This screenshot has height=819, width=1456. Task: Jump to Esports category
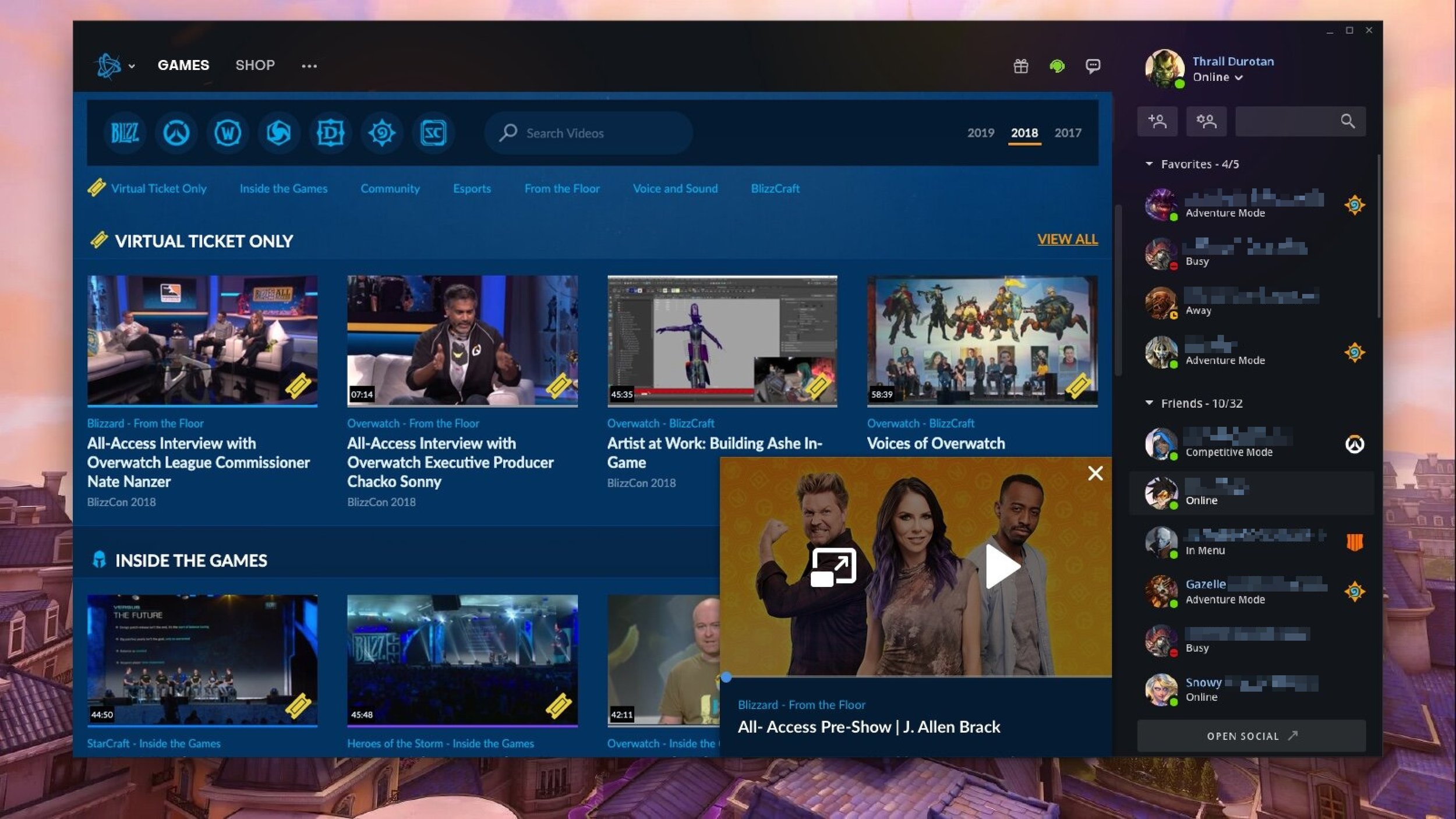pos(472,188)
